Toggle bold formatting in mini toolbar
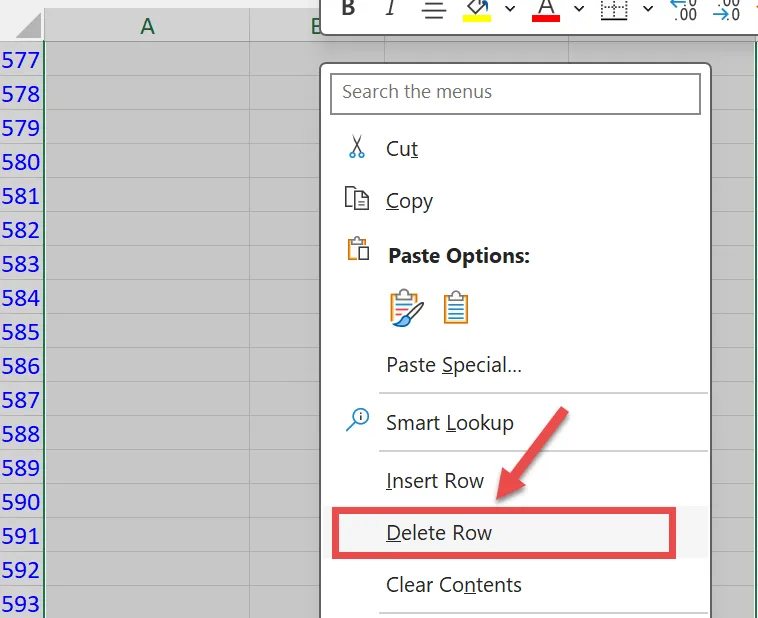 [x=348, y=9]
